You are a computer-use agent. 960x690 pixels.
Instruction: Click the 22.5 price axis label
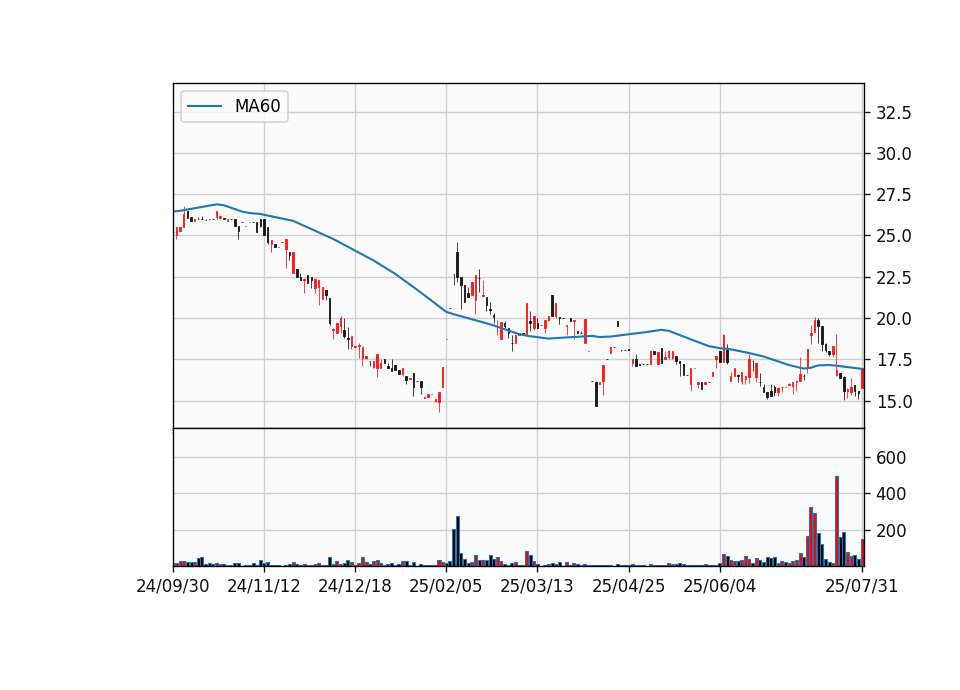894,278
